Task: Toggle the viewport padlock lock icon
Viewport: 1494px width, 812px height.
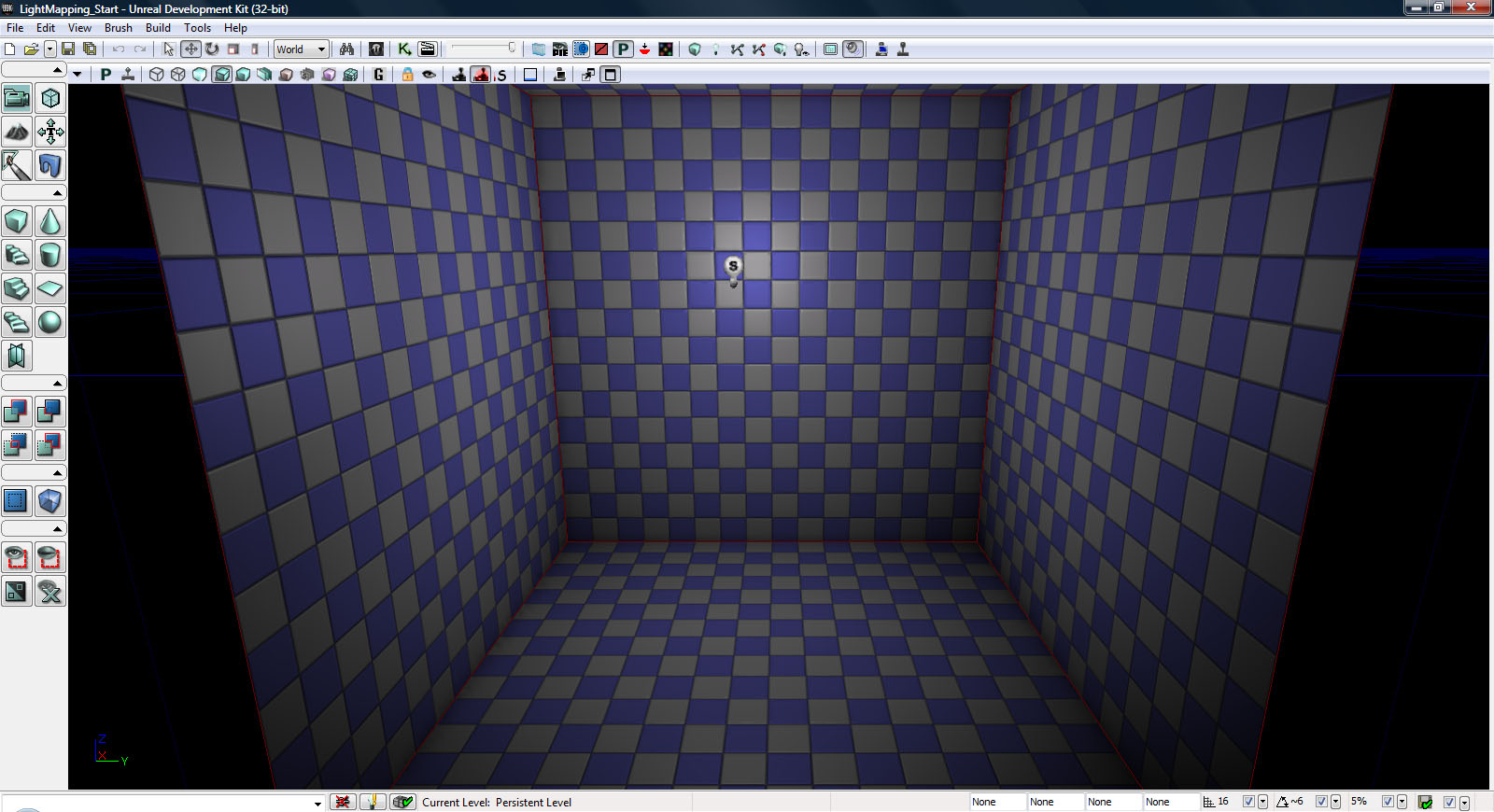Action: tap(407, 75)
